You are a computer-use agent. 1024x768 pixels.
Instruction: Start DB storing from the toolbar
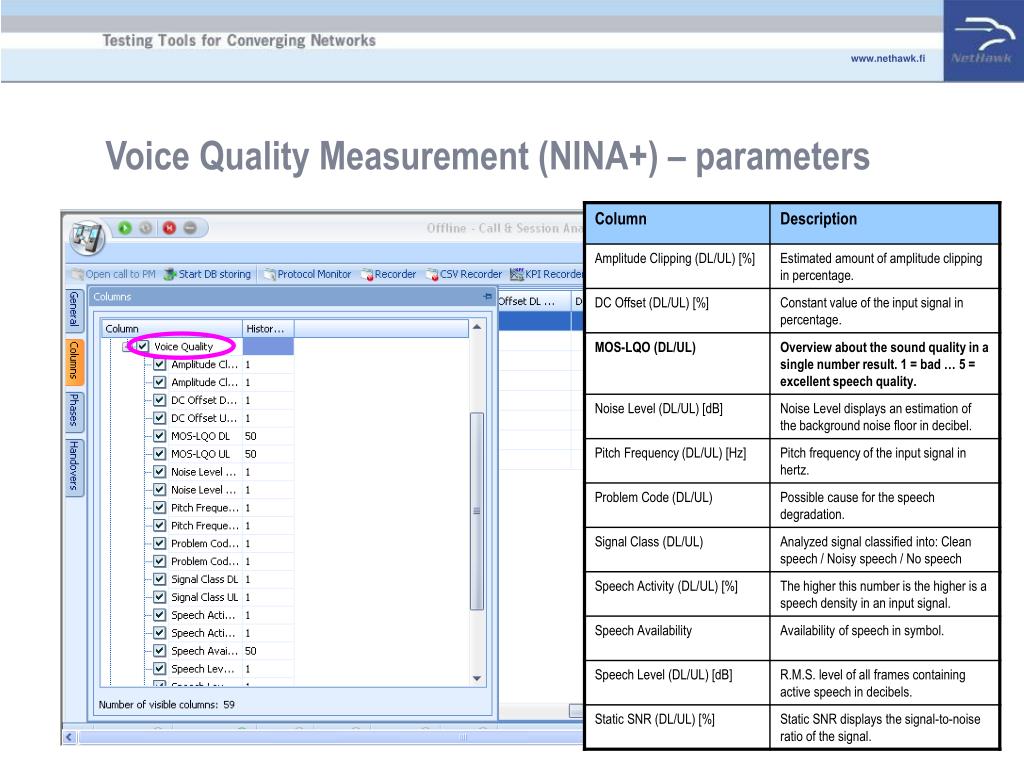coord(207,274)
